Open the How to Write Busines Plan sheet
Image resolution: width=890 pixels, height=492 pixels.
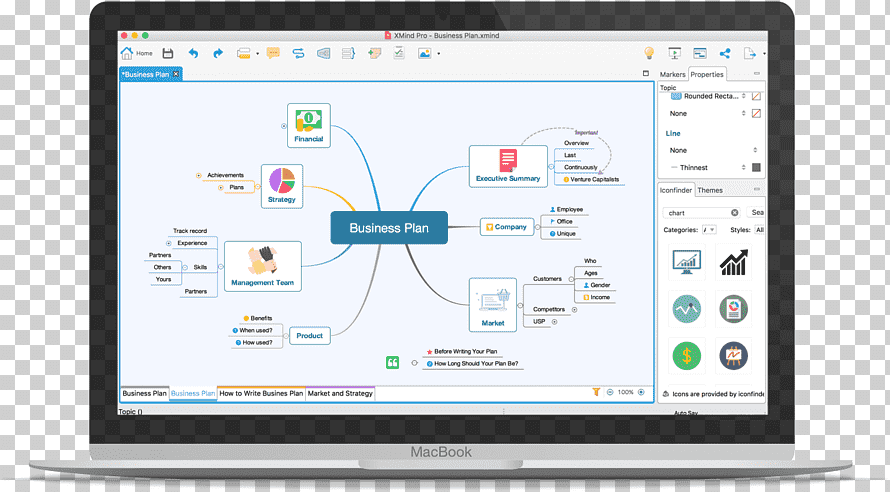(x=261, y=393)
